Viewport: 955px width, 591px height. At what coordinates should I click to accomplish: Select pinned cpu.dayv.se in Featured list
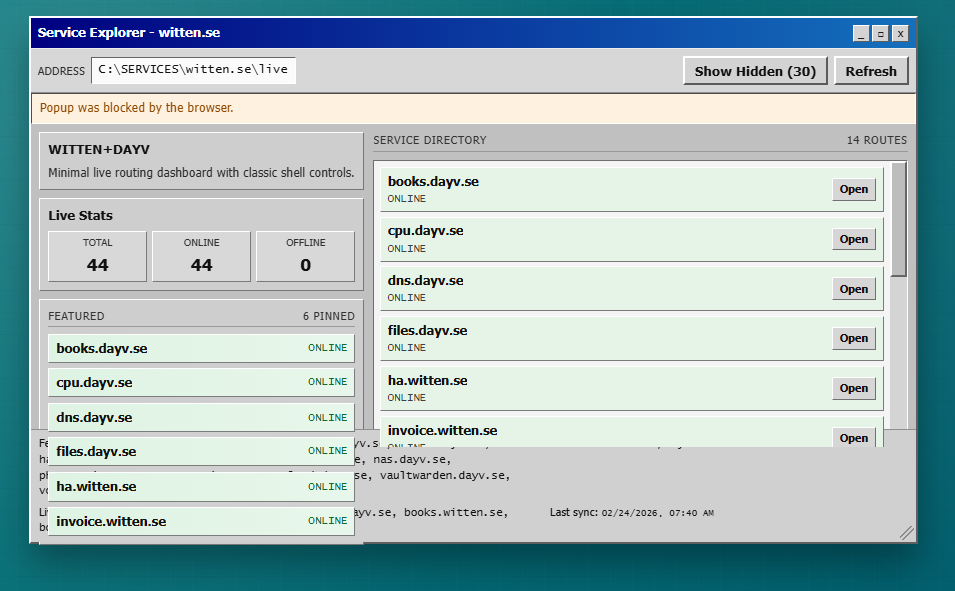point(201,382)
